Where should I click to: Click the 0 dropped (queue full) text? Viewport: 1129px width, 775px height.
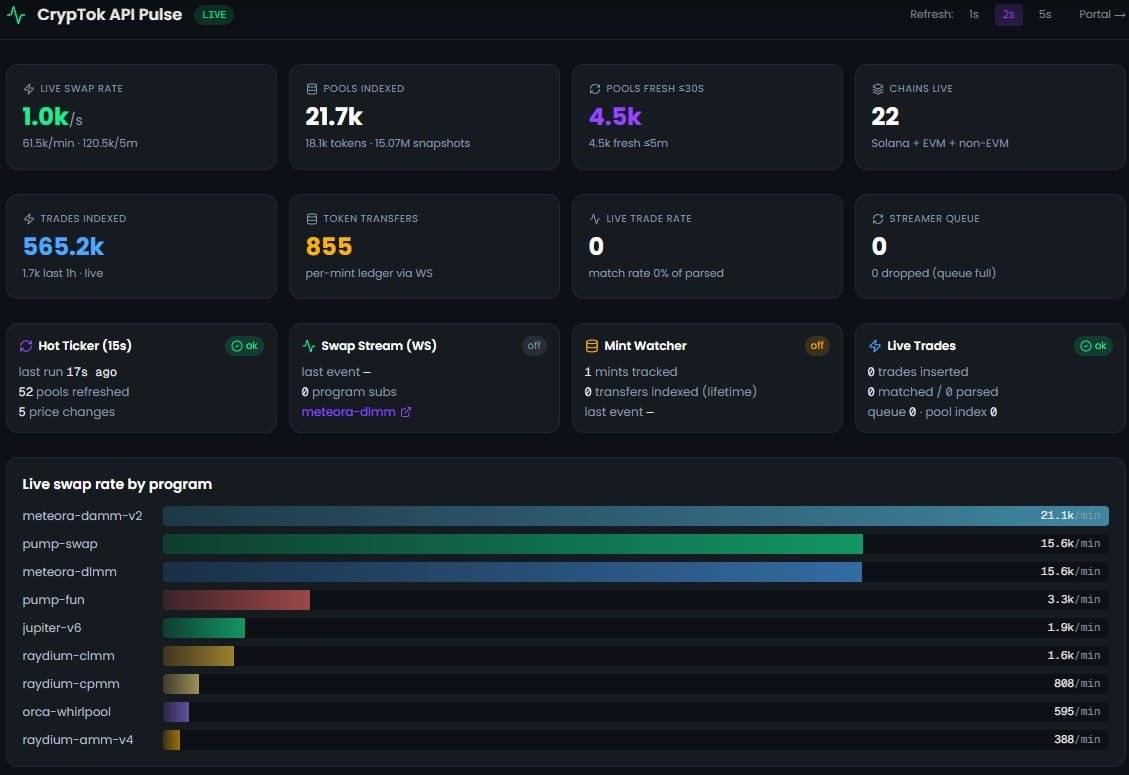pos(934,273)
